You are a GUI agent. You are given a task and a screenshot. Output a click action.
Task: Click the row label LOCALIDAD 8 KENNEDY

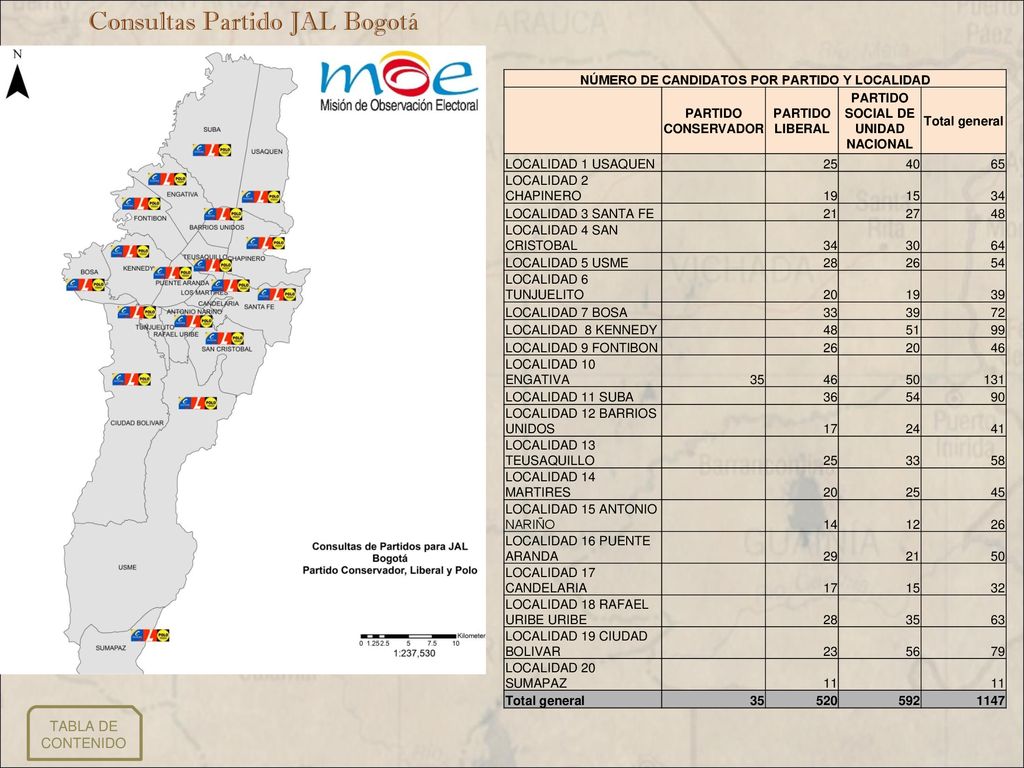(581, 330)
